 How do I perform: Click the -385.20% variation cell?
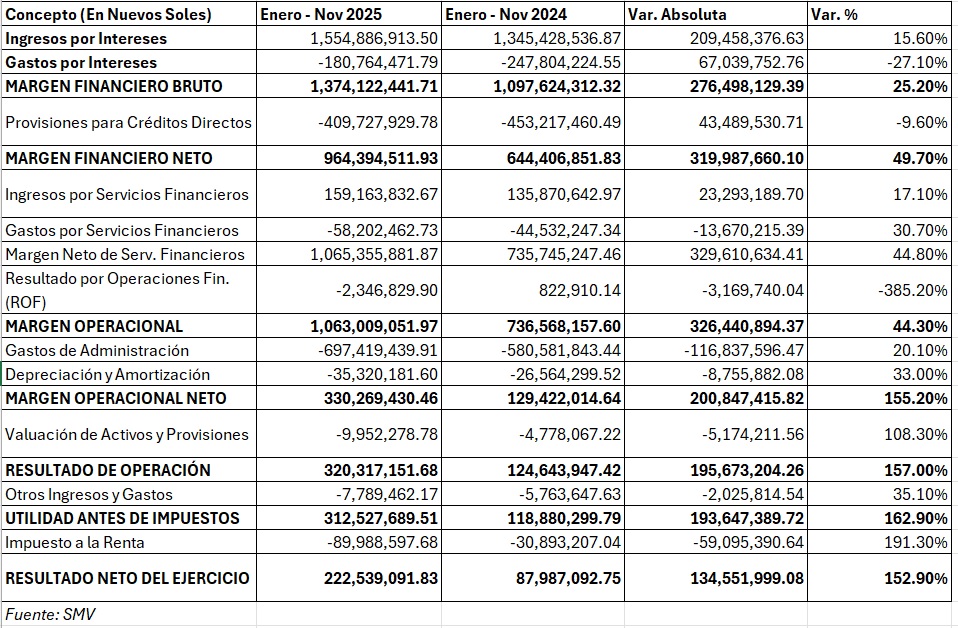tap(879, 290)
